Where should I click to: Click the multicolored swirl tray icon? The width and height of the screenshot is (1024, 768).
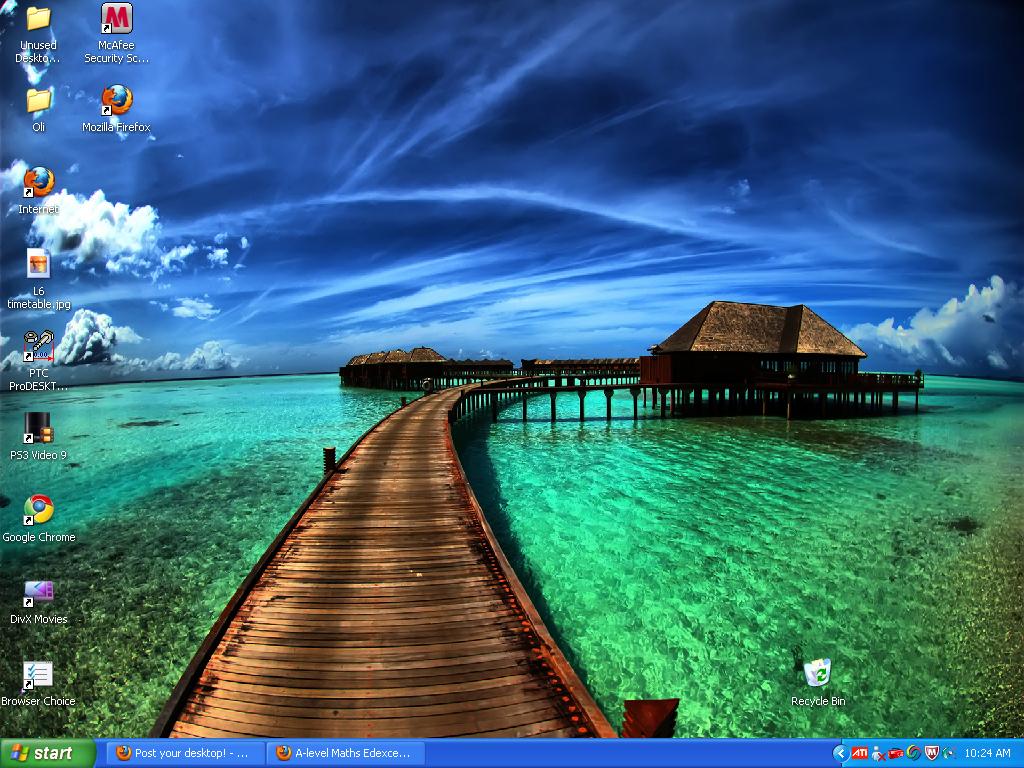point(913,753)
